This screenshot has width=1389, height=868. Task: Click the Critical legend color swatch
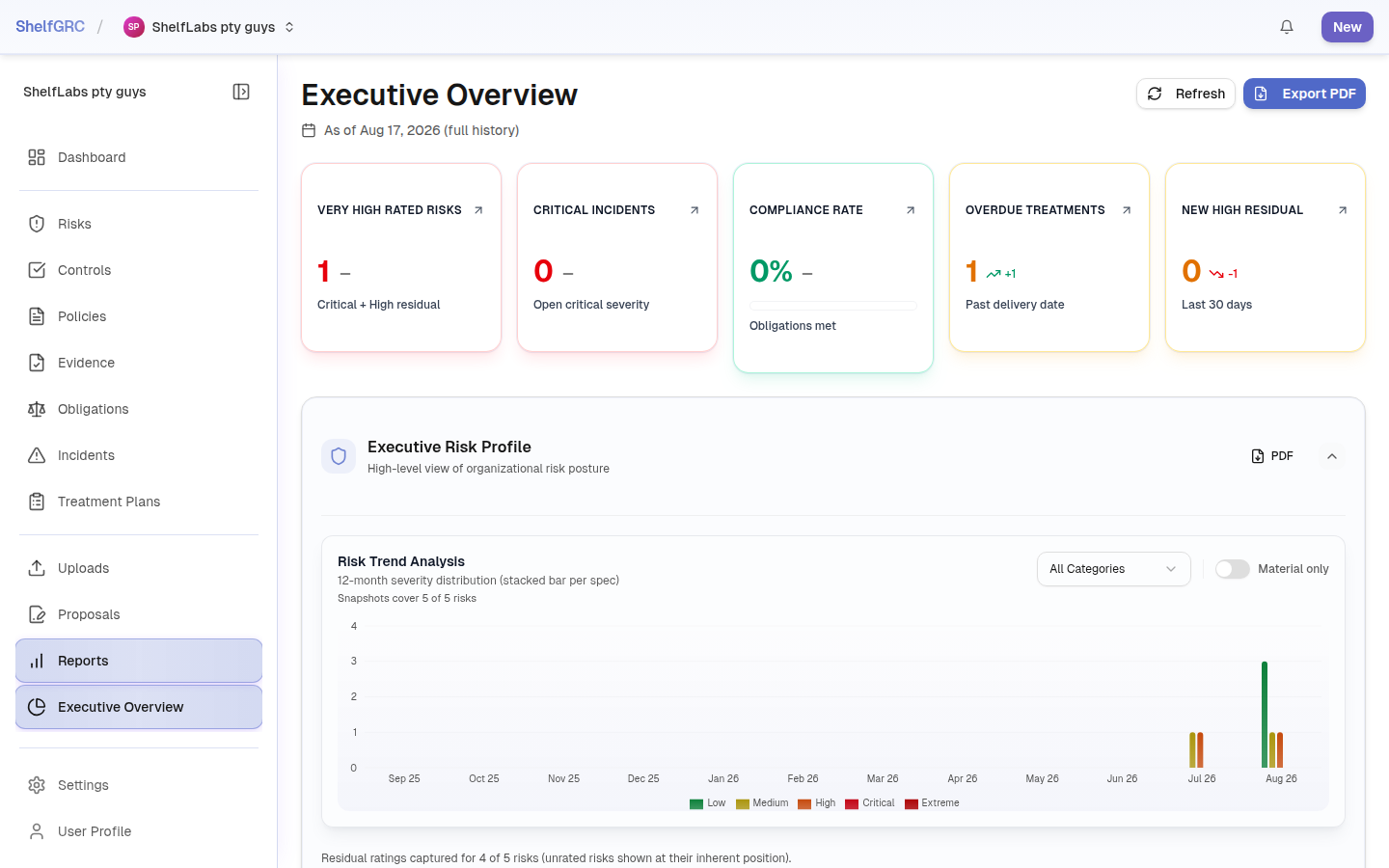tap(852, 803)
